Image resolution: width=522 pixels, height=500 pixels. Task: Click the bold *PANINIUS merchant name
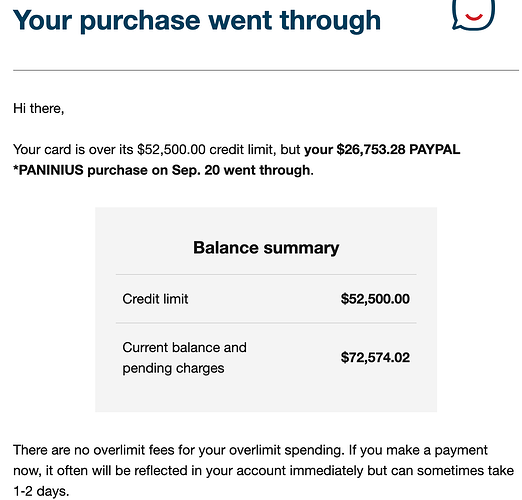(48, 170)
